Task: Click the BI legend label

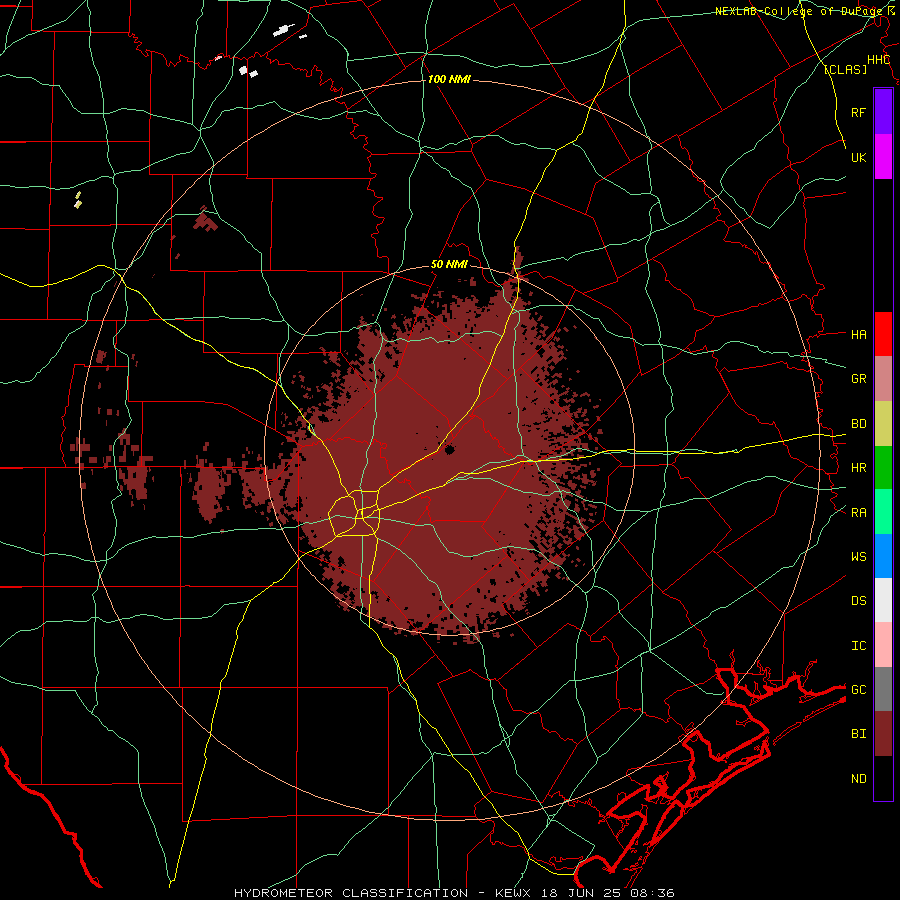Action: [858, 734]
